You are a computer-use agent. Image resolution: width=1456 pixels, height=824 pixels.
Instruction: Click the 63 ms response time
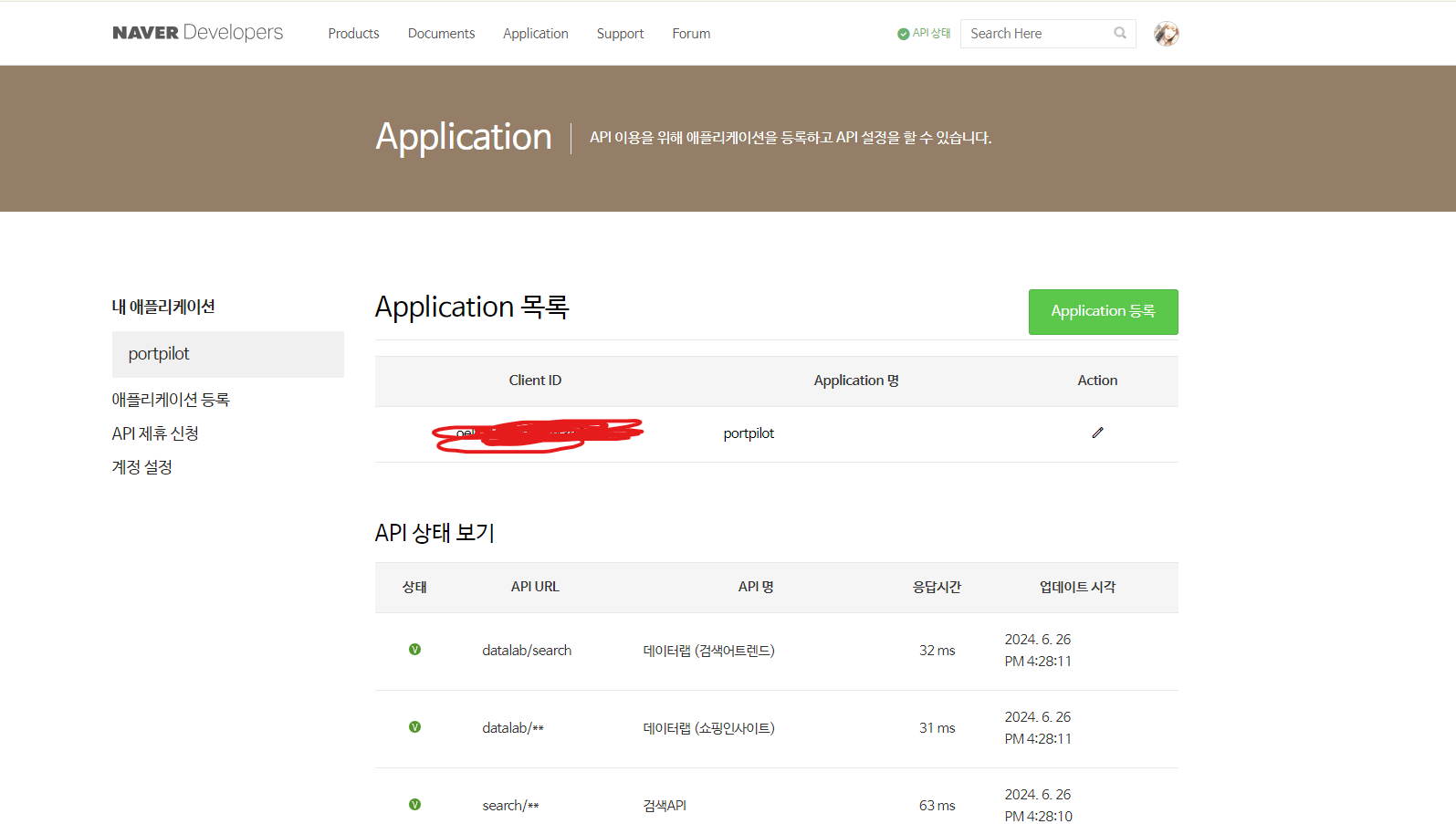click(x=937, y=806)
